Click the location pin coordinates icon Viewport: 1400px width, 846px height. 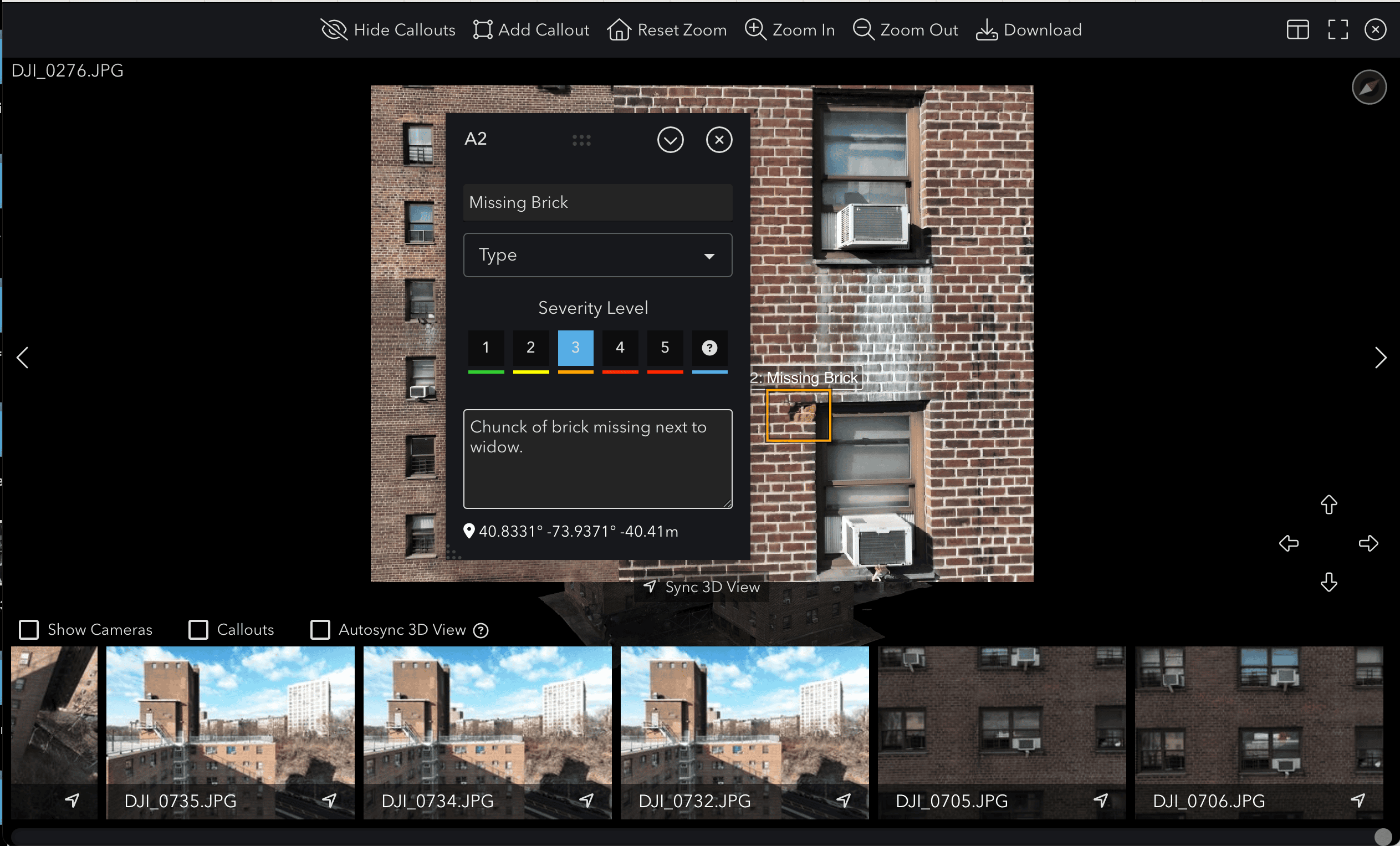469,531
